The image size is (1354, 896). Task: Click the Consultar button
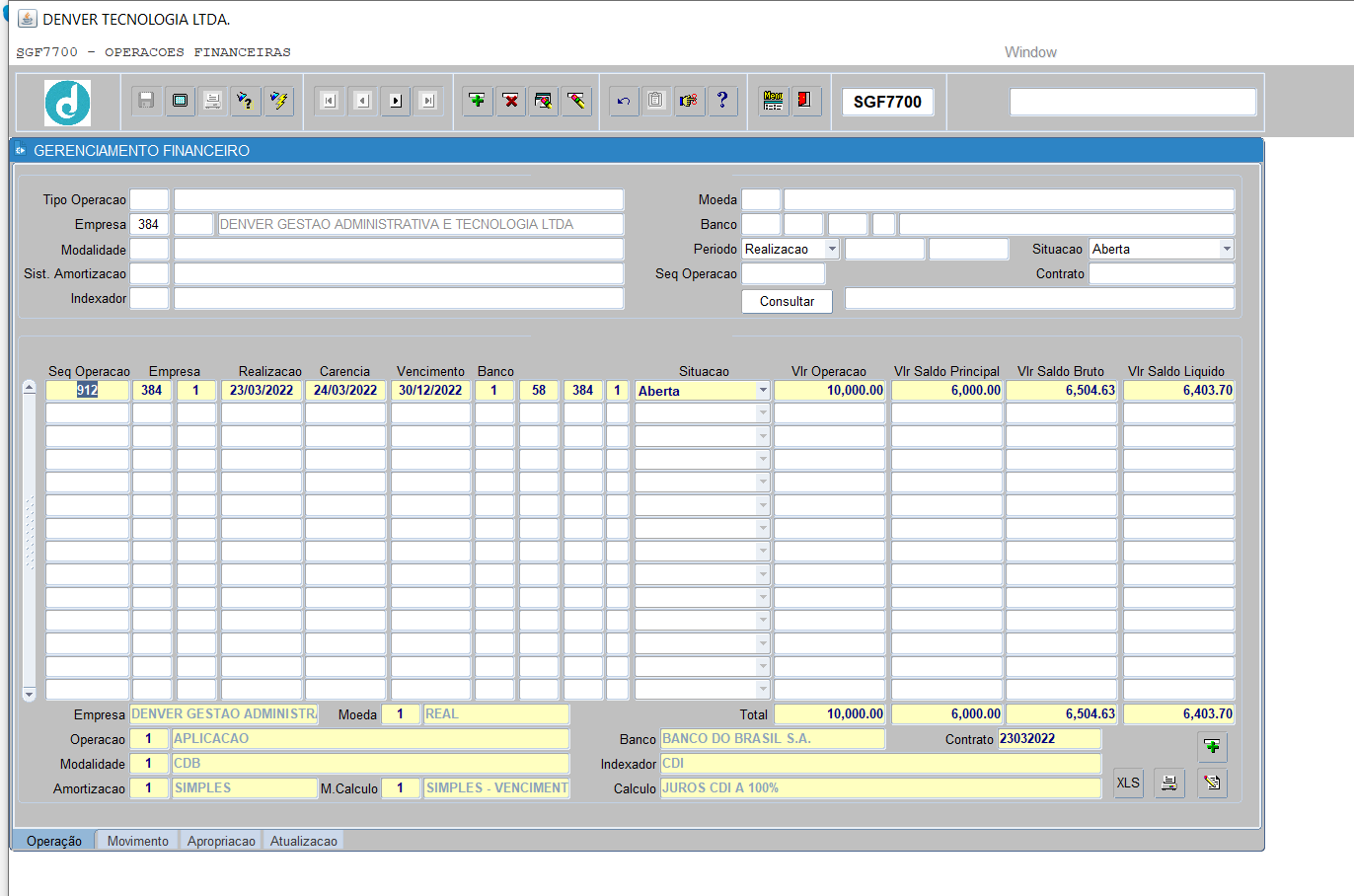coord(787,301)
